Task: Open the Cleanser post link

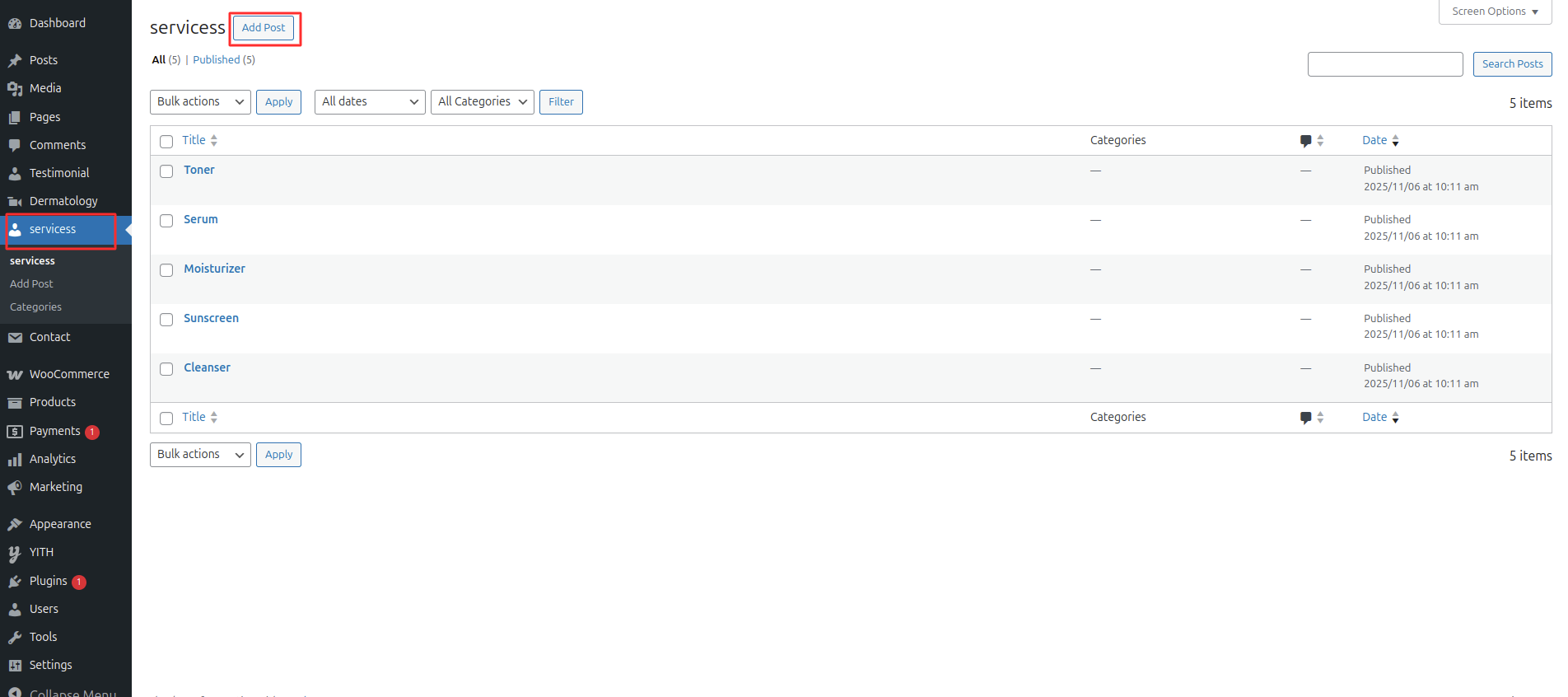Action: pos(207,368)
